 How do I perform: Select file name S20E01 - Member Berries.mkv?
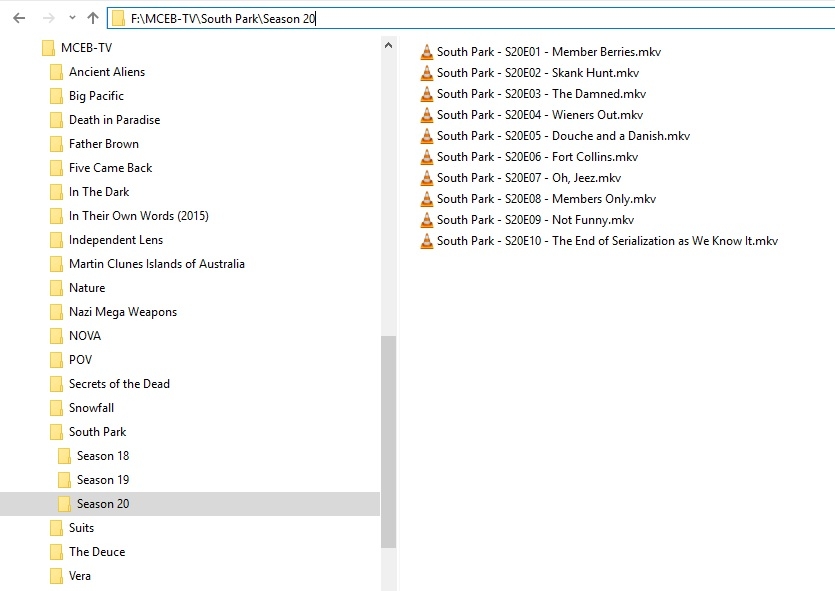[x=549, y=52]
